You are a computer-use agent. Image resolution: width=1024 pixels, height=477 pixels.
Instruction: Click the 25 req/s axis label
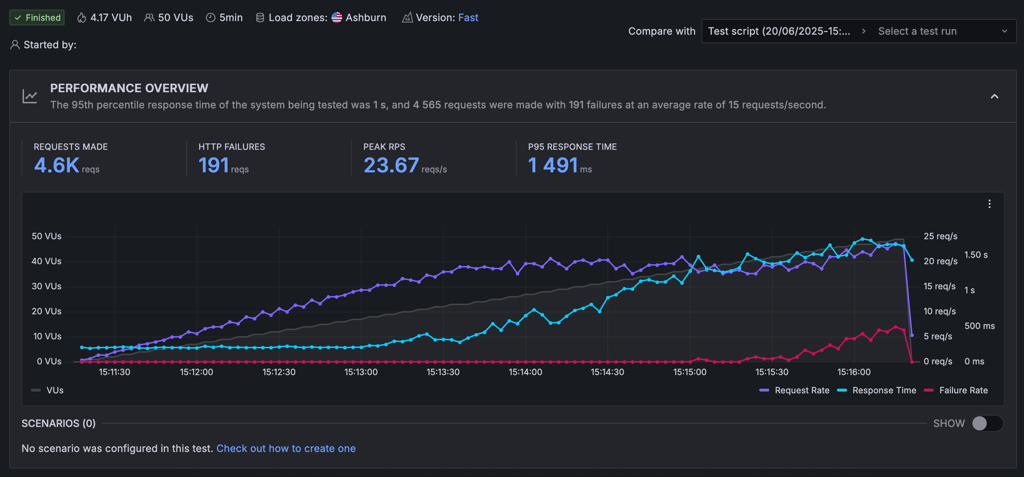940,236
